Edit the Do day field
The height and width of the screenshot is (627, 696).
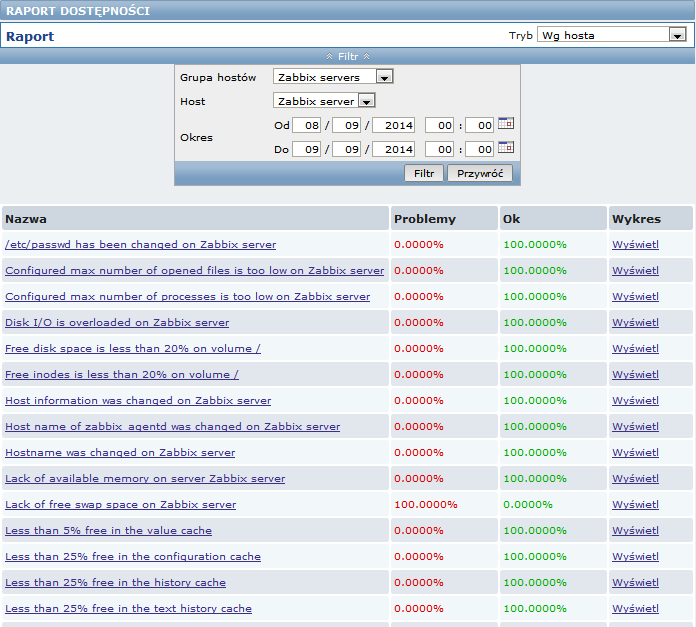point(306,150)
